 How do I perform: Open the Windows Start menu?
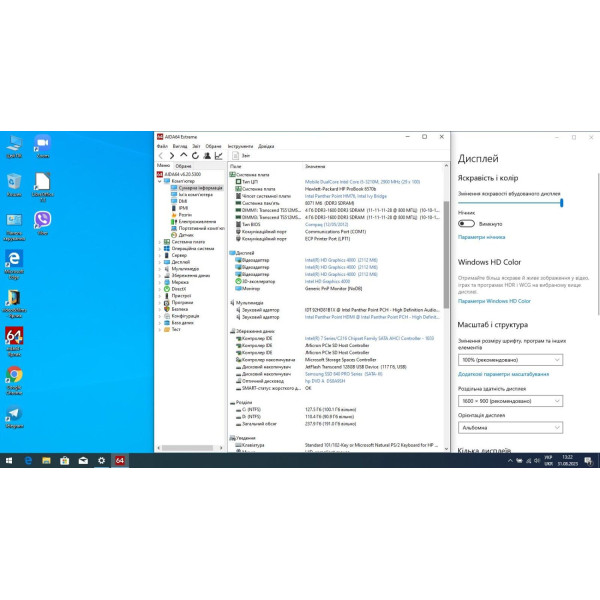tap(9, 461)
